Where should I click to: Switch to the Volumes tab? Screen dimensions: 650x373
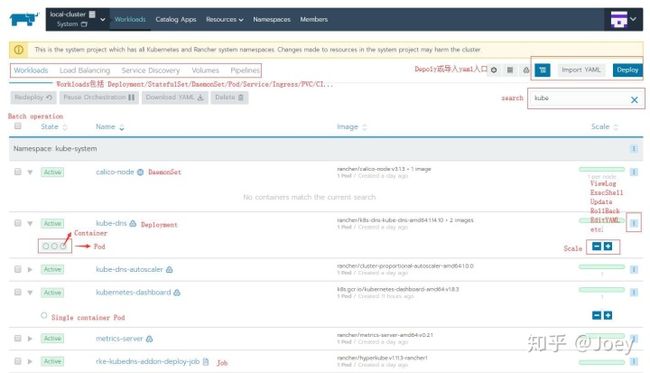pos(205,70)
